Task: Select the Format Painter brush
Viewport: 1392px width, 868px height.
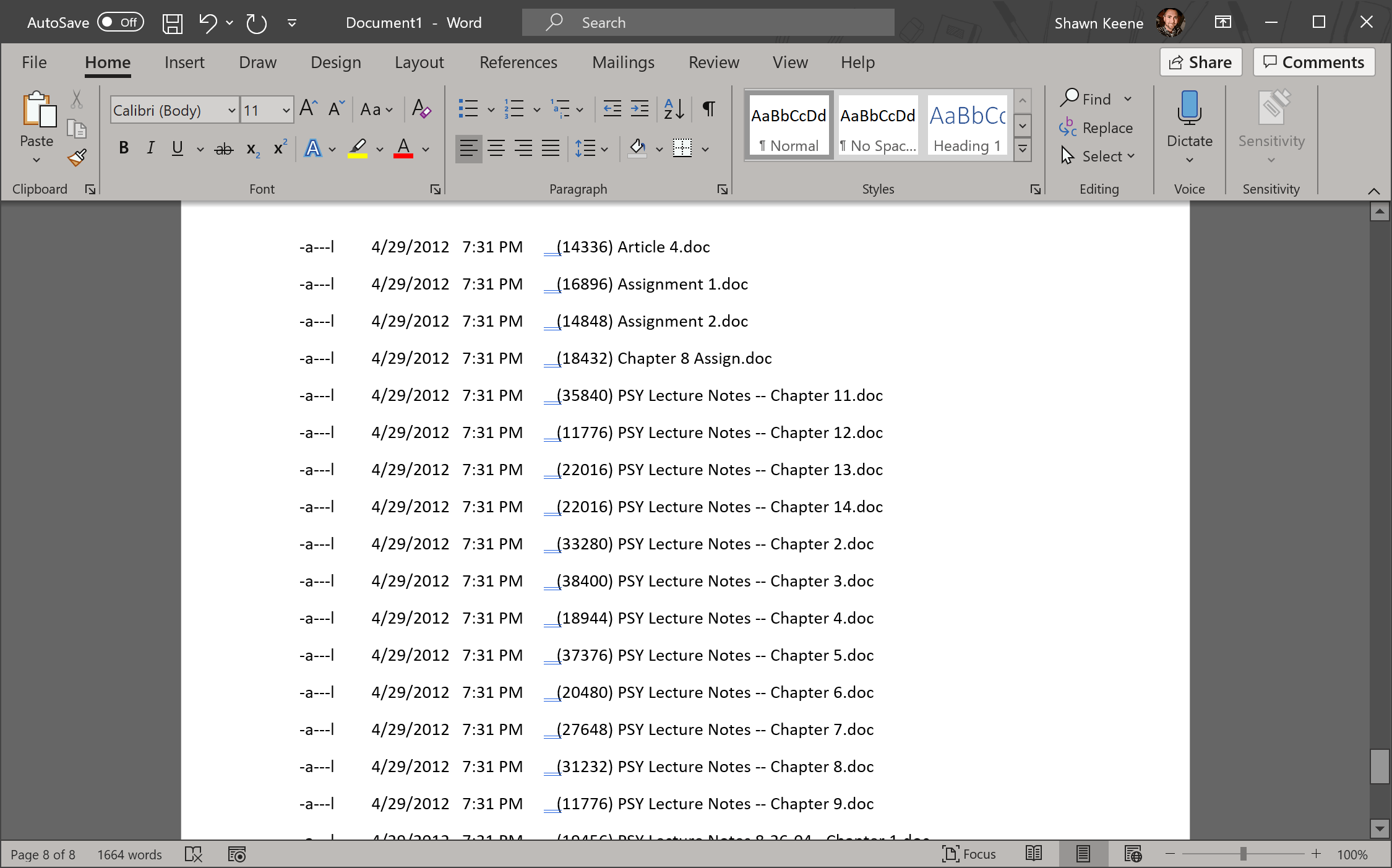Action: point(77,158)
